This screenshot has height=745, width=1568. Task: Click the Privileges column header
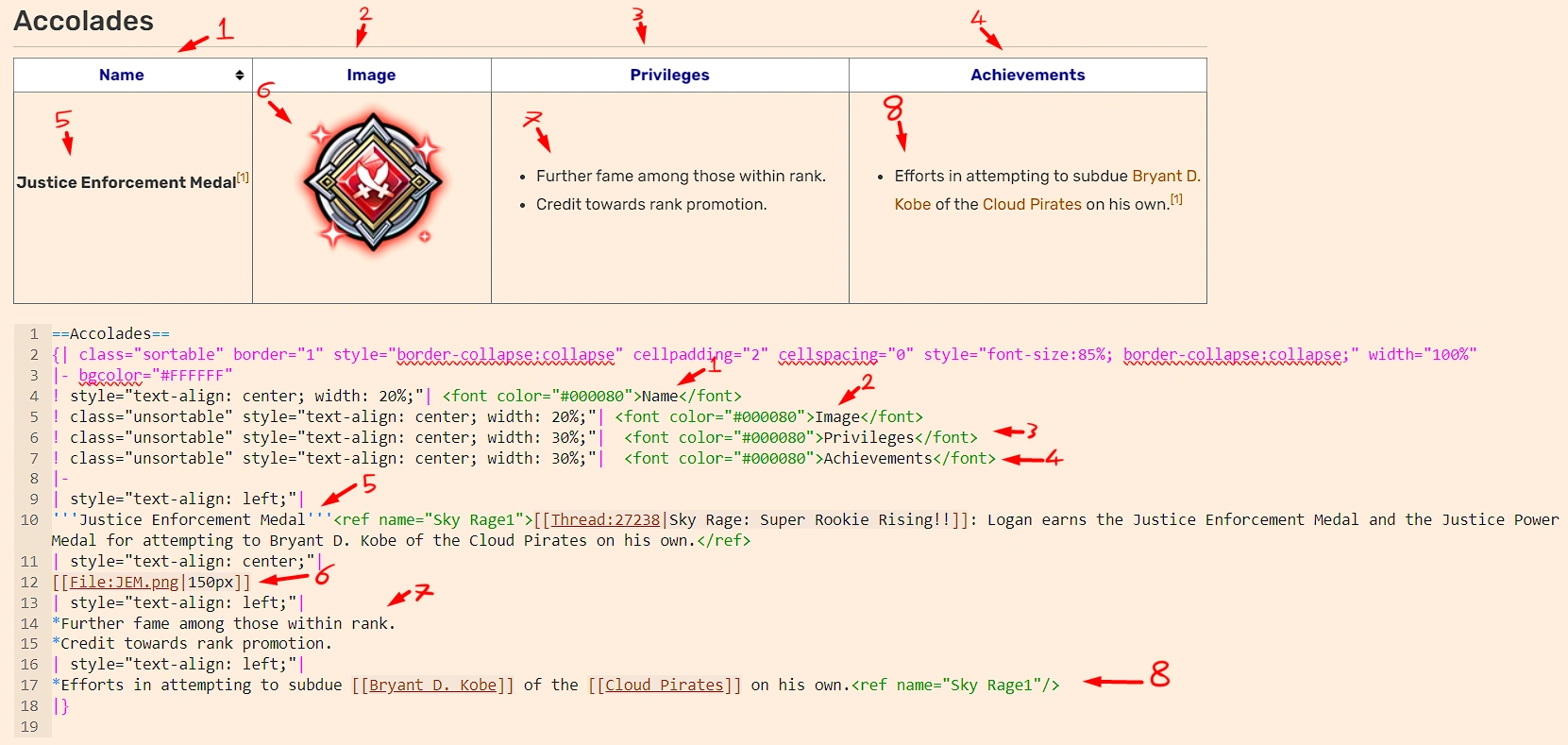click(669, 76)
